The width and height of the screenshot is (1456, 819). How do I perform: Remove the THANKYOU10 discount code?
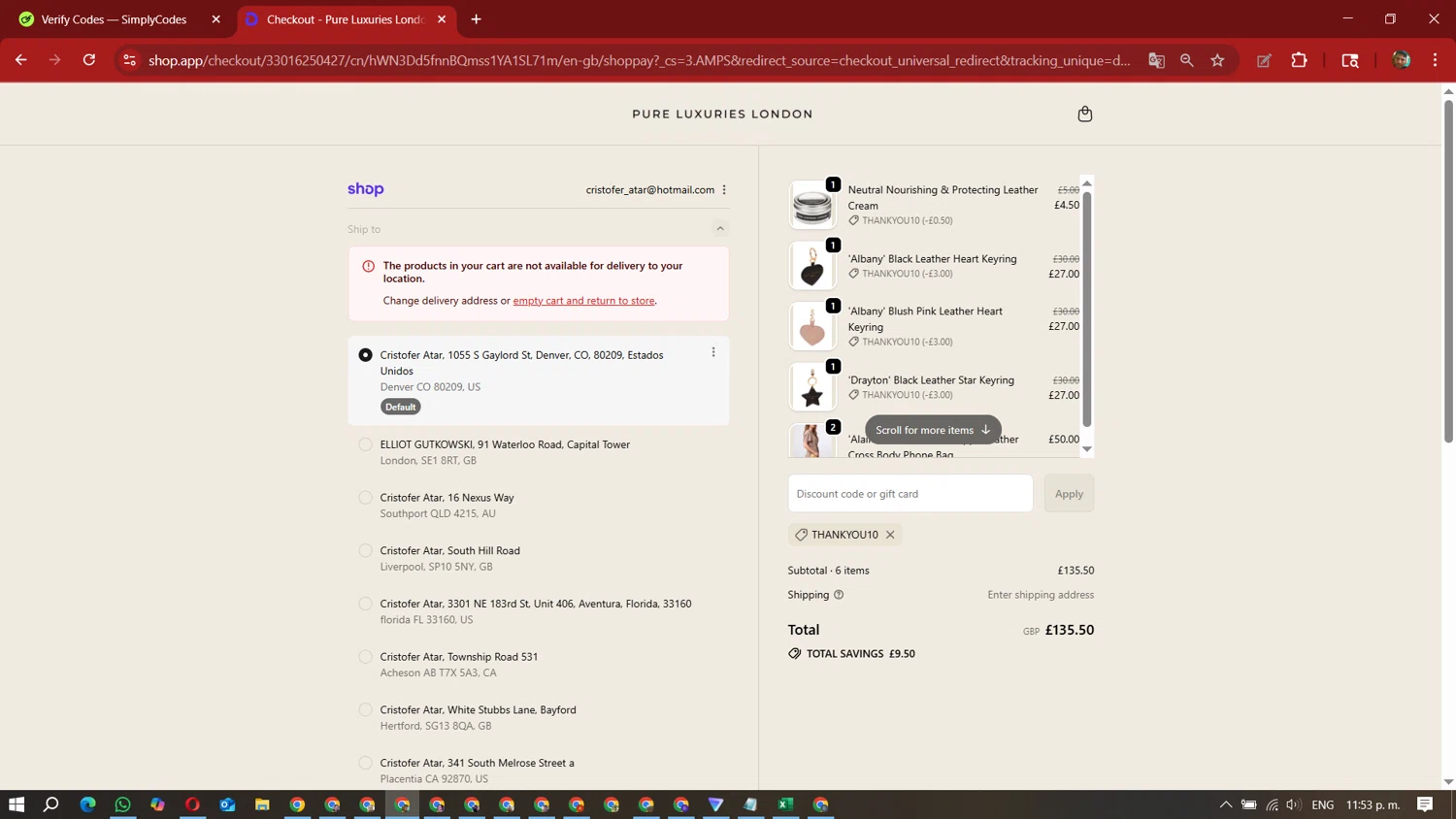point(890,535)
